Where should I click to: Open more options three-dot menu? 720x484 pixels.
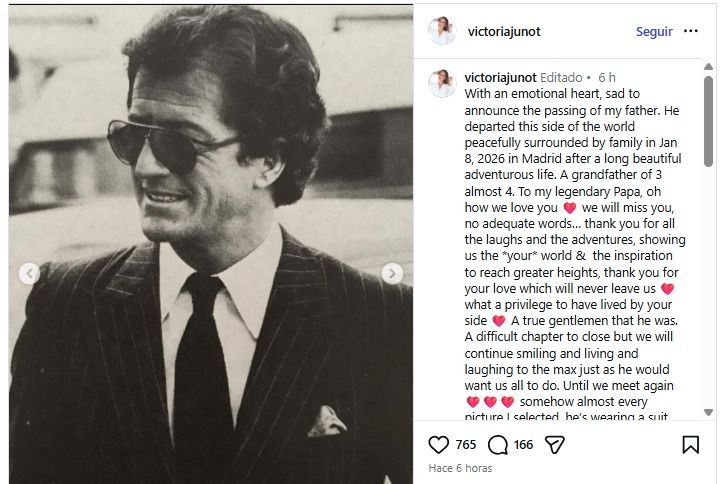(x=691, y=31)
